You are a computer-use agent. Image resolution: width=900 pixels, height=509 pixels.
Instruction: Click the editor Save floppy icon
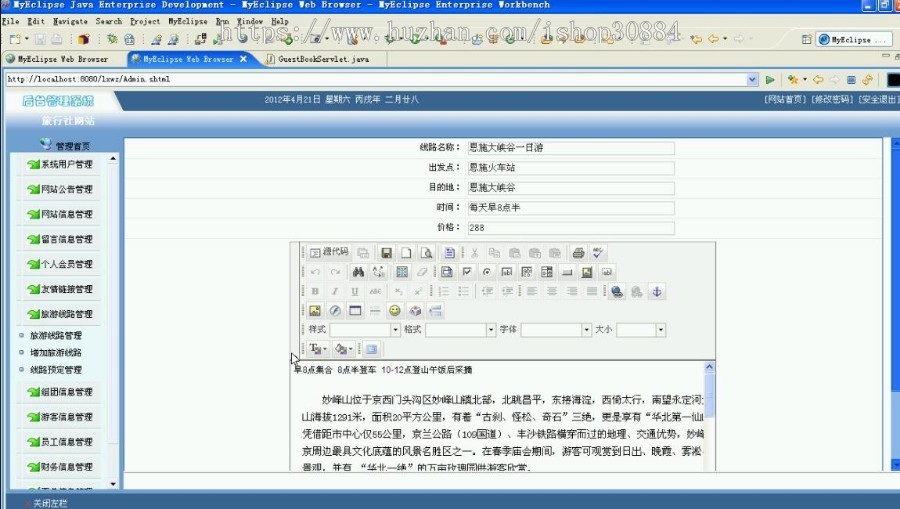pyautogui.click(x=386, y=252)
